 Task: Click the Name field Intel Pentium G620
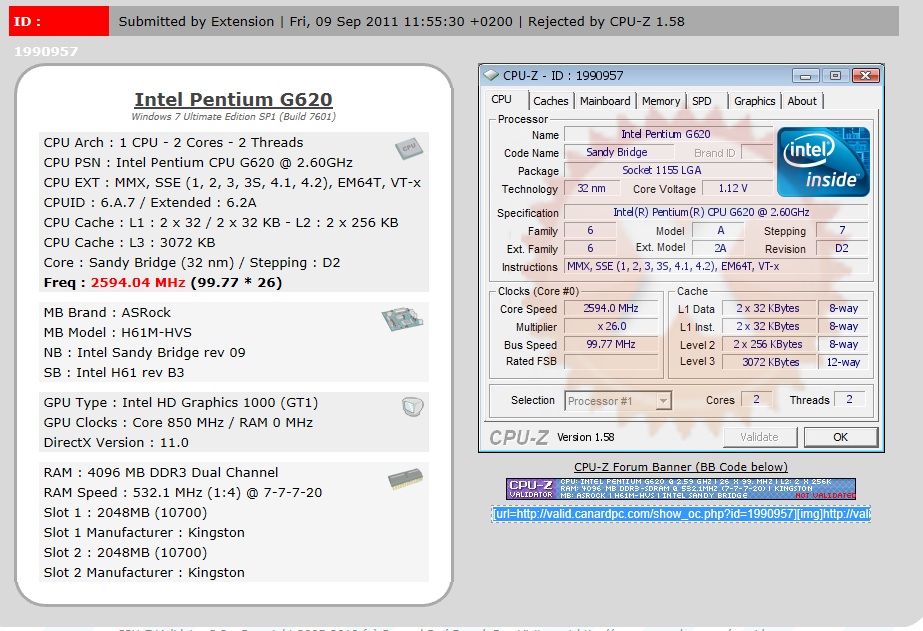(x=668, y=134)
